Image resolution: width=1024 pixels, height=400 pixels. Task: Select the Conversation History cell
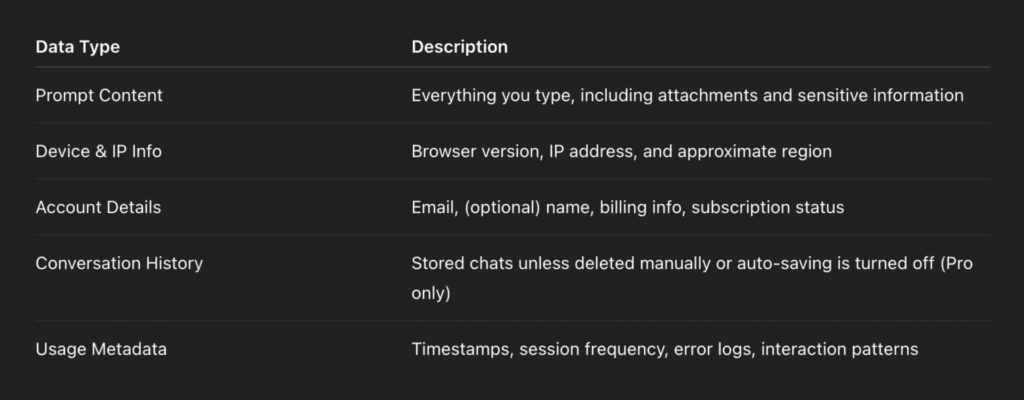coord(119,263)
